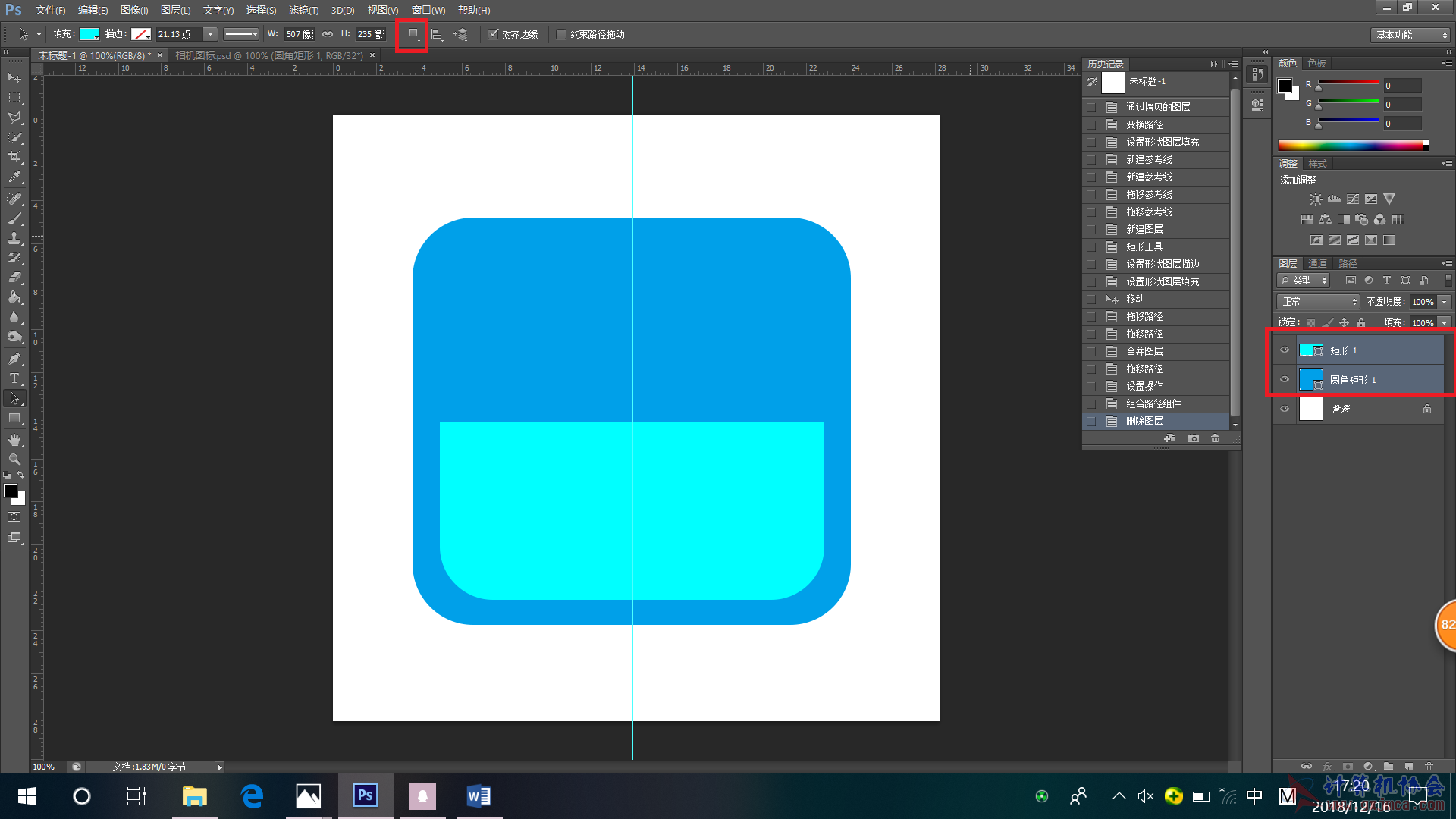
Task: Open the 图层(L) menu
Action: pyautogui.click(x=175, y=10)
